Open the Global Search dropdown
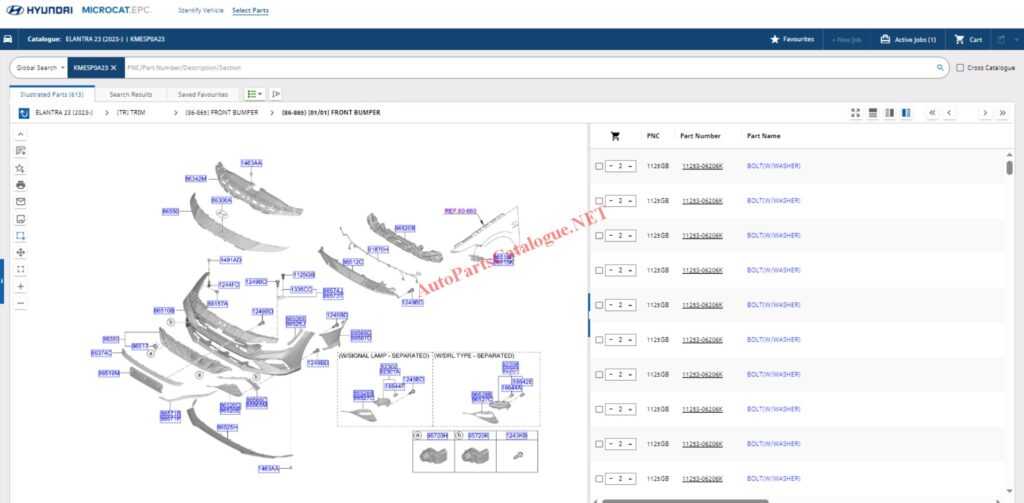The width and height of the screenshot is (1024, 503). click(41, 68)
